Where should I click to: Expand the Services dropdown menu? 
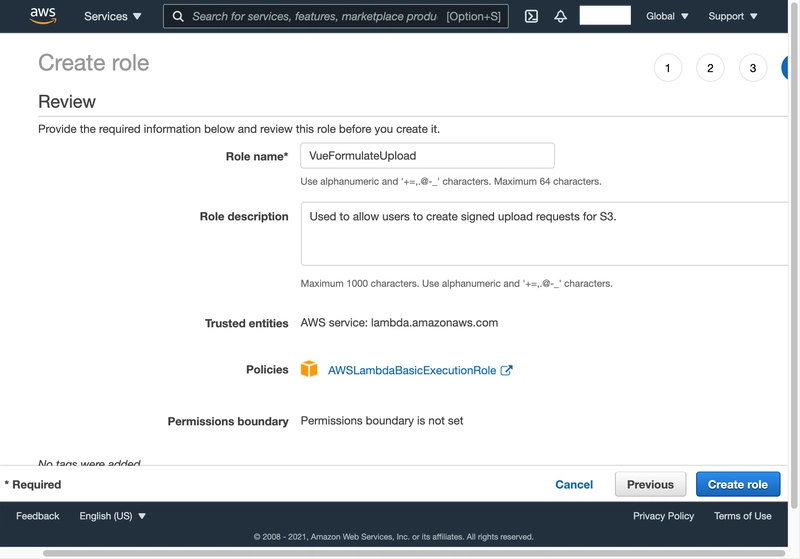113,16
